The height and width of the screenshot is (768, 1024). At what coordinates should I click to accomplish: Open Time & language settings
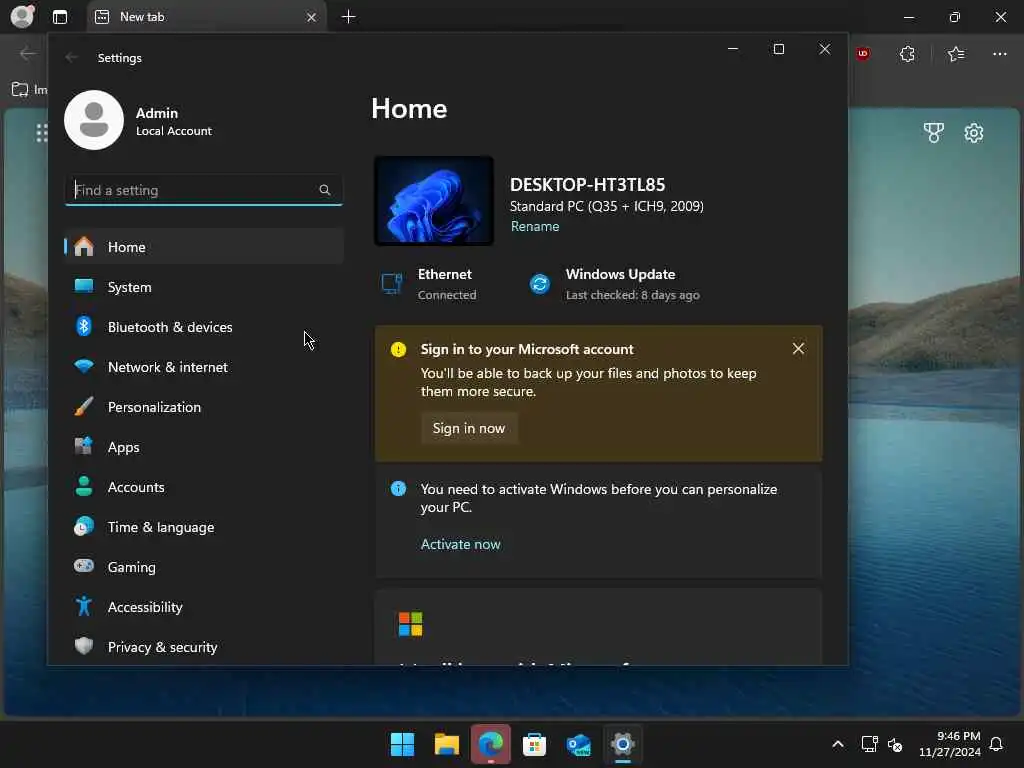[204, 527]
